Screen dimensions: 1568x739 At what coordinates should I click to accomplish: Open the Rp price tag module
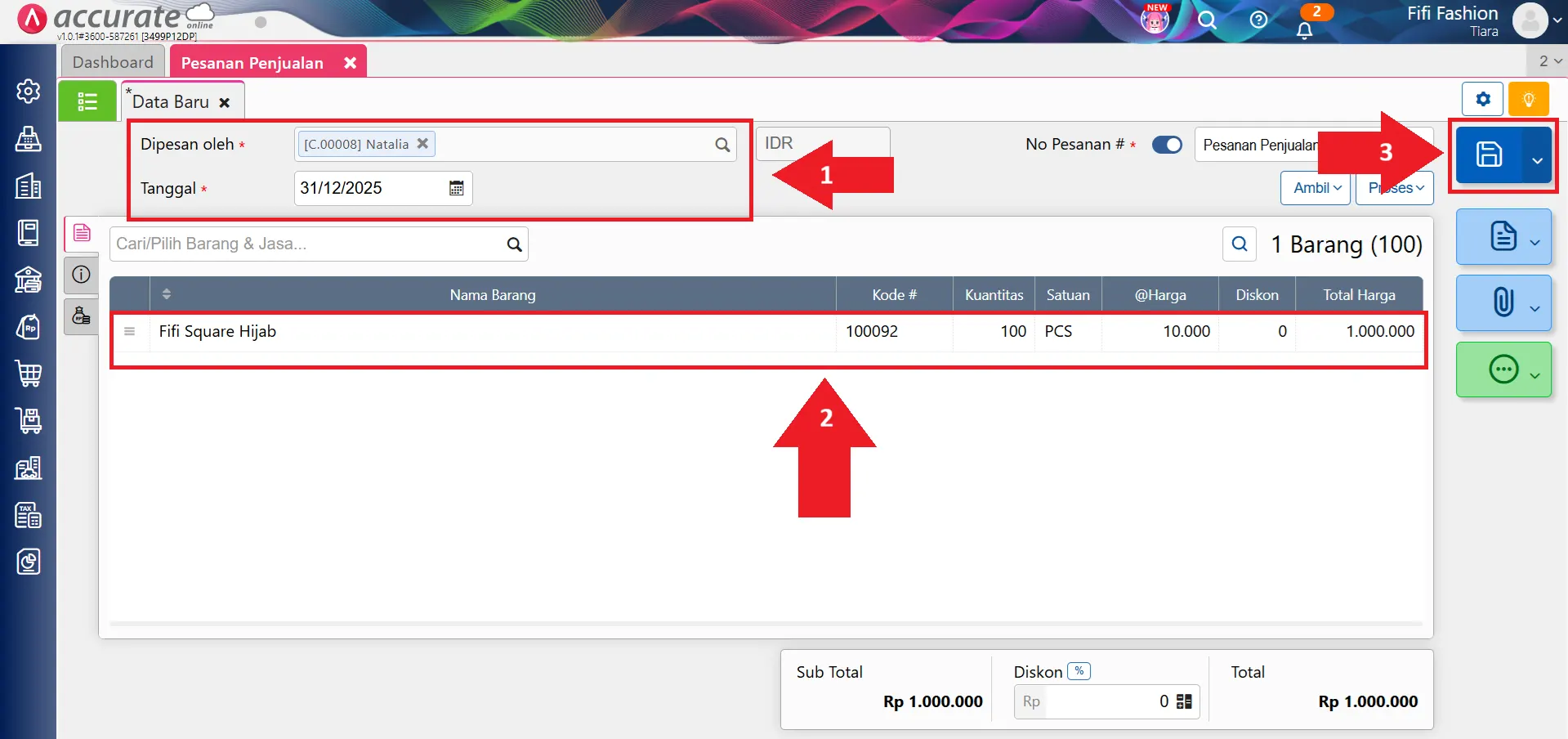29,326
